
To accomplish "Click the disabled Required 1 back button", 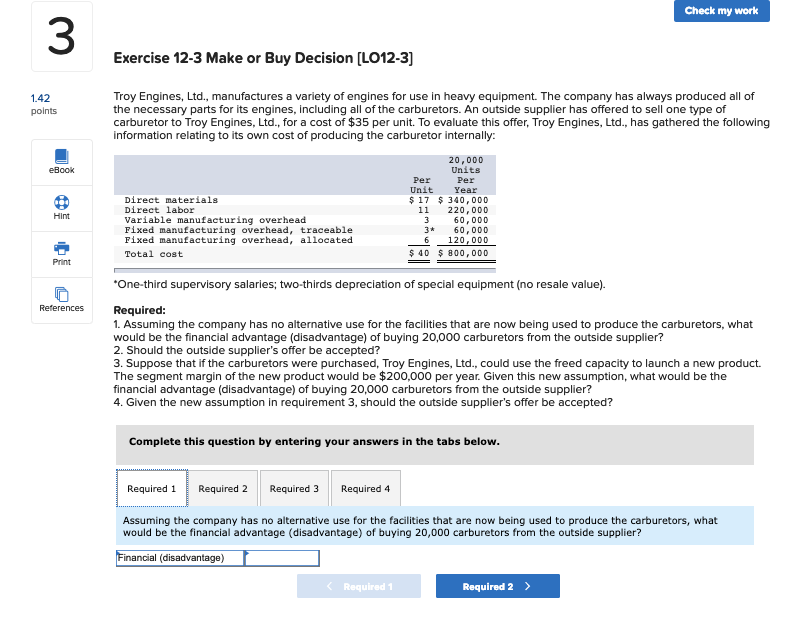I will tap(359, 586).
